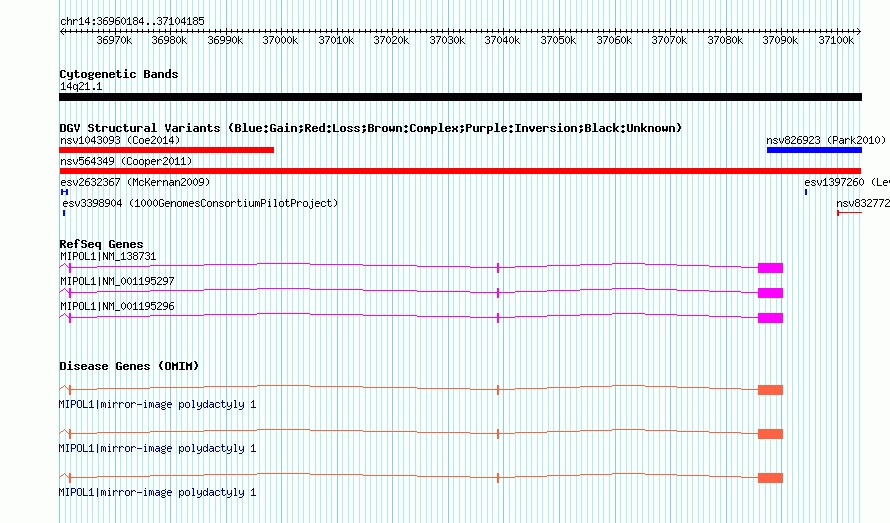
Task: Click the Disease Genes (OMIM) track title
Action: pyautogui.click(x=129, y=366)
